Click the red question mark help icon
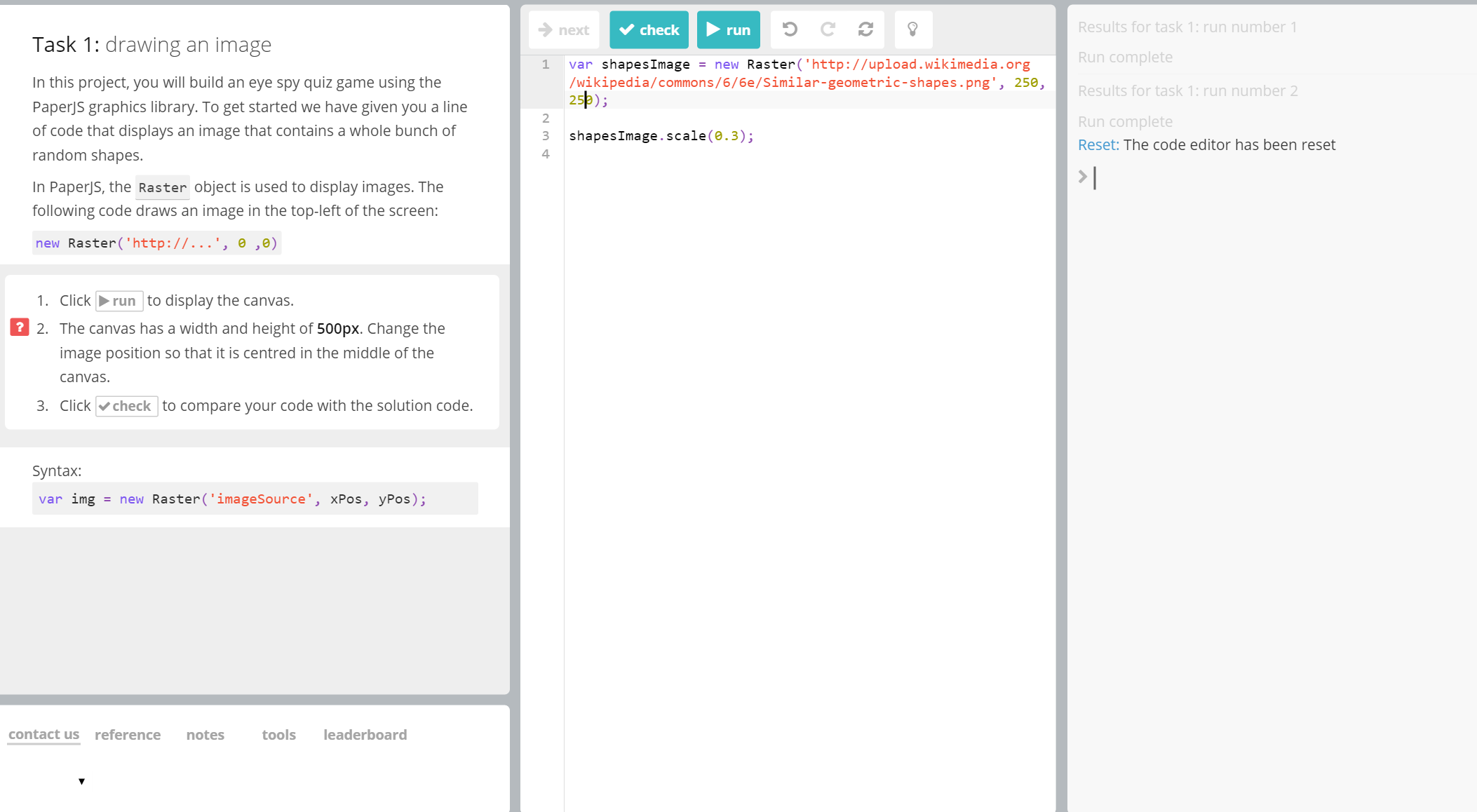This screenshot has width=1477, height=812. click(20, 327)
